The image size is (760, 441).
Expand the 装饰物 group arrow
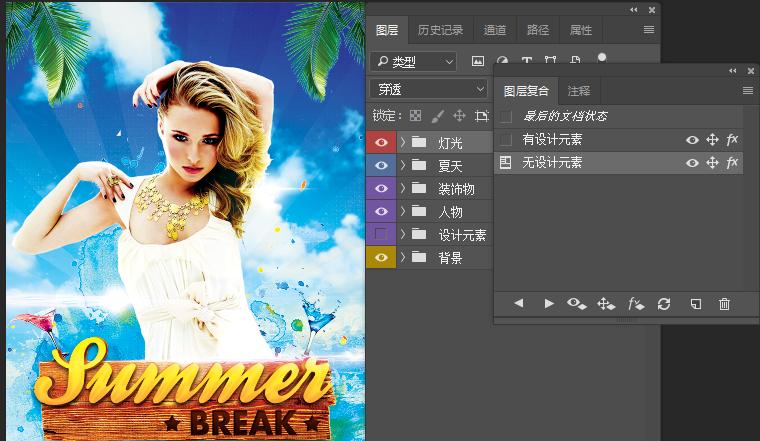point(402,188)
